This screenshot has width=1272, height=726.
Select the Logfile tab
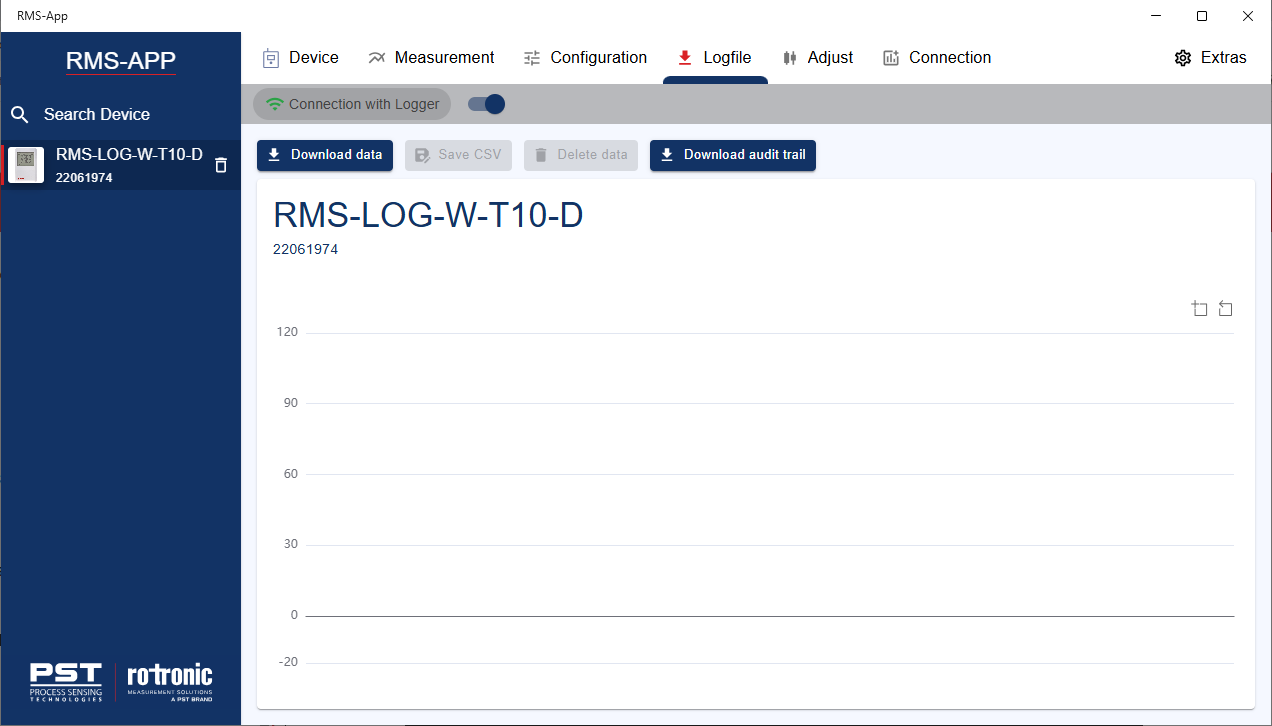715,58
